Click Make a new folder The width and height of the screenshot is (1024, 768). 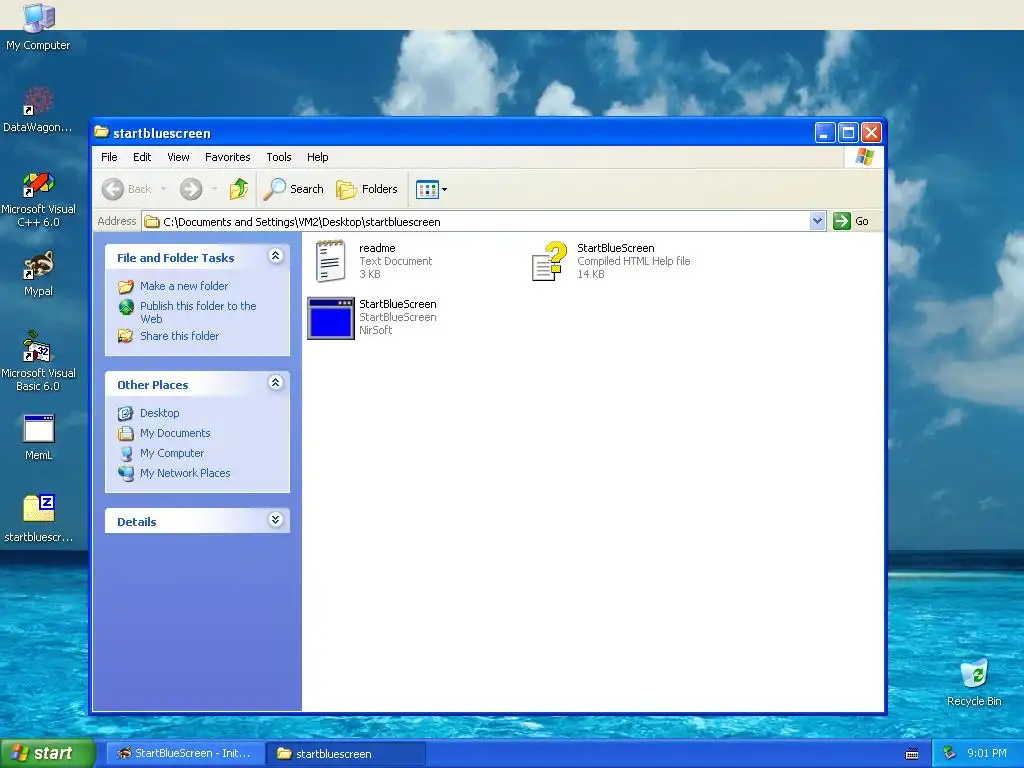pyautogui.click(x=184, y=286)
